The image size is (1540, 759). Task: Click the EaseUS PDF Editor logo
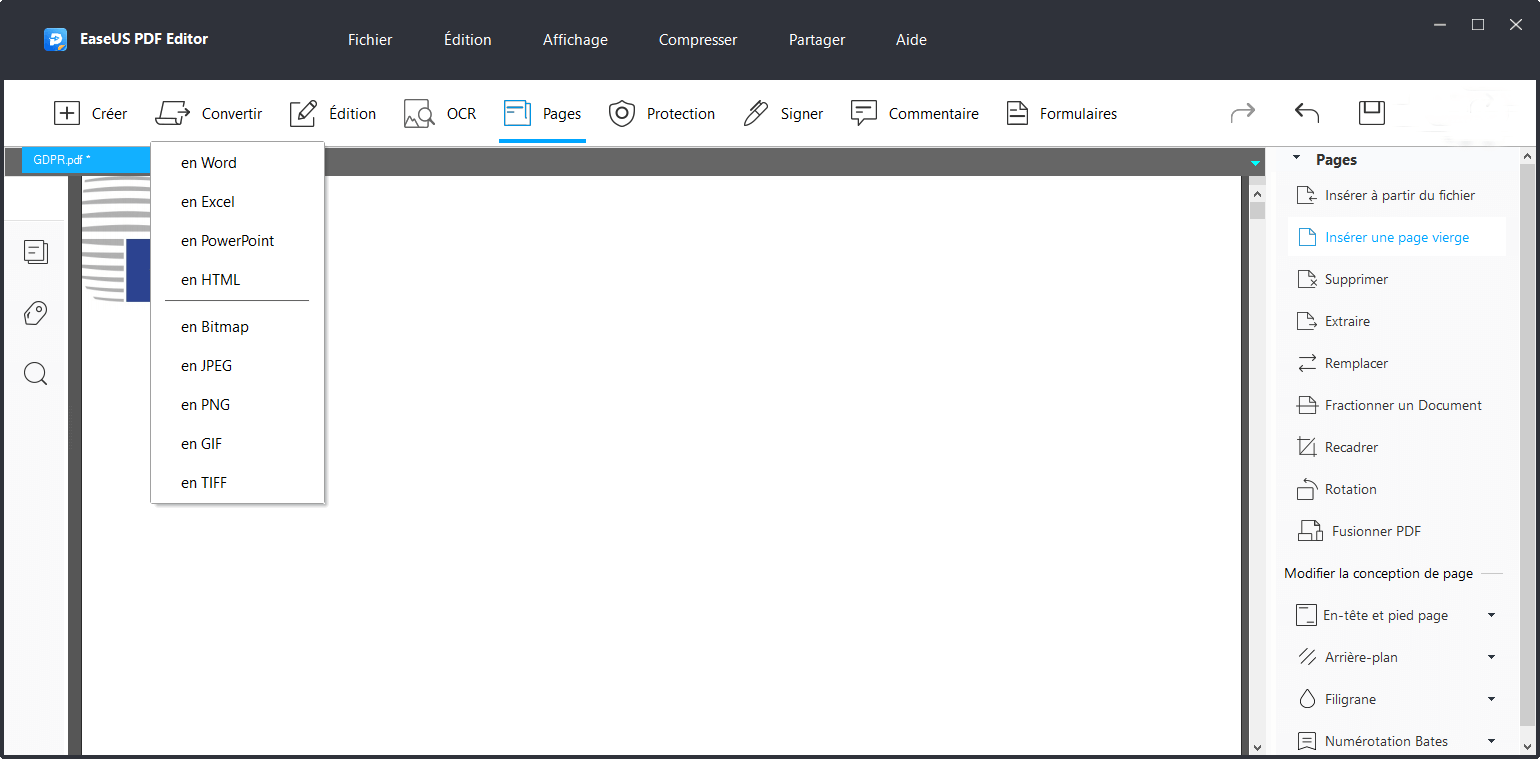[x=56, y=40]
